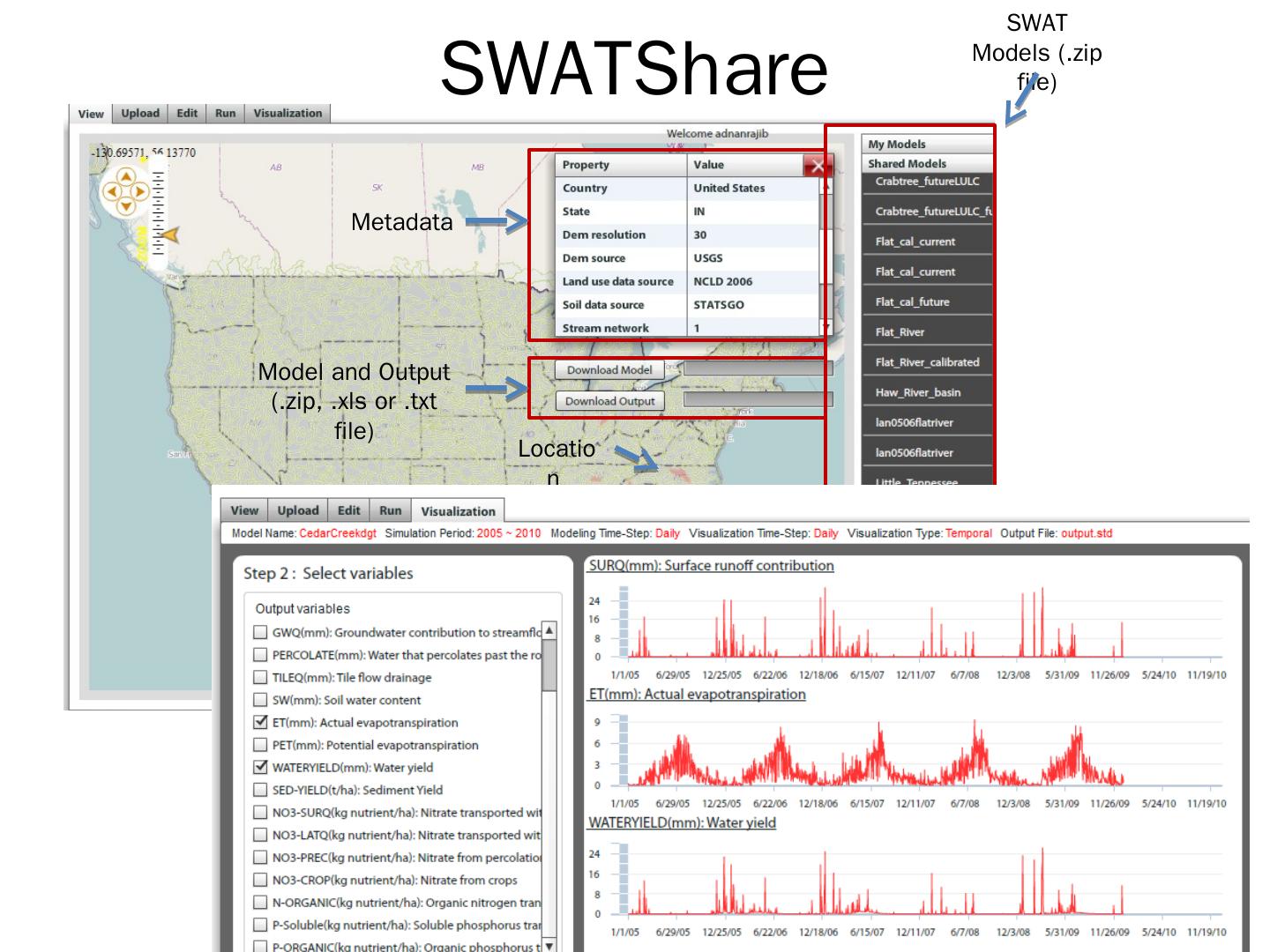The width and height of the screenshot is (1270, 952).
Task: Click the United States country value
Action: (729, 189)
